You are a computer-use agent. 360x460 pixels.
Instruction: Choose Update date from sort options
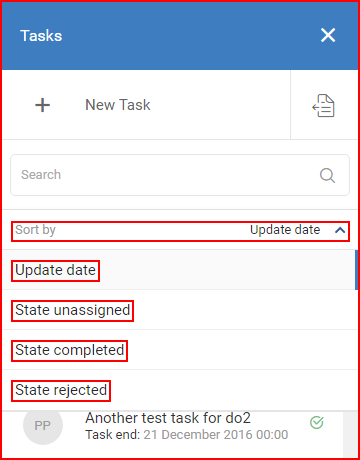tap(55, 271)
